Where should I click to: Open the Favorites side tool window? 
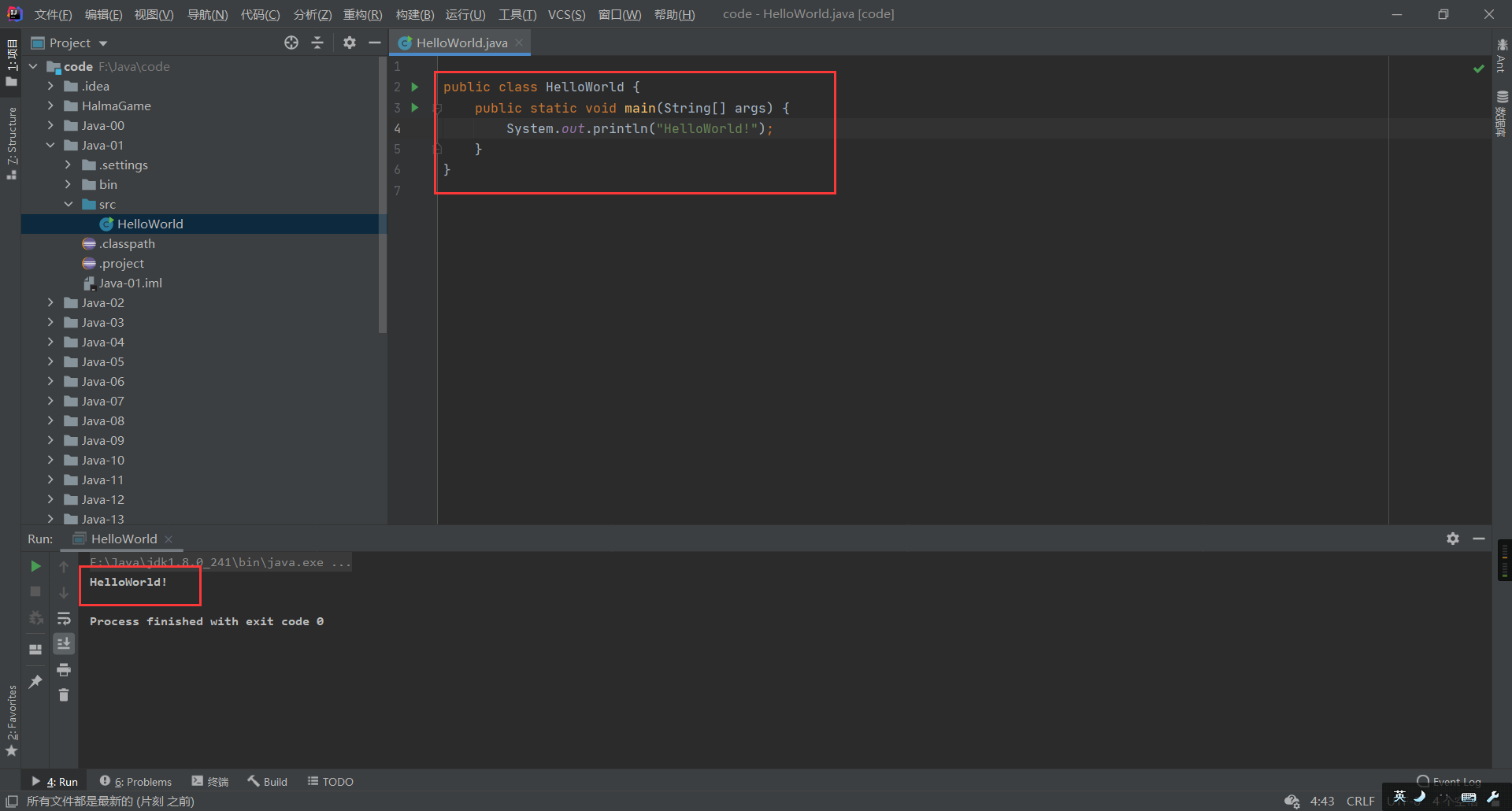pos(11,720)
